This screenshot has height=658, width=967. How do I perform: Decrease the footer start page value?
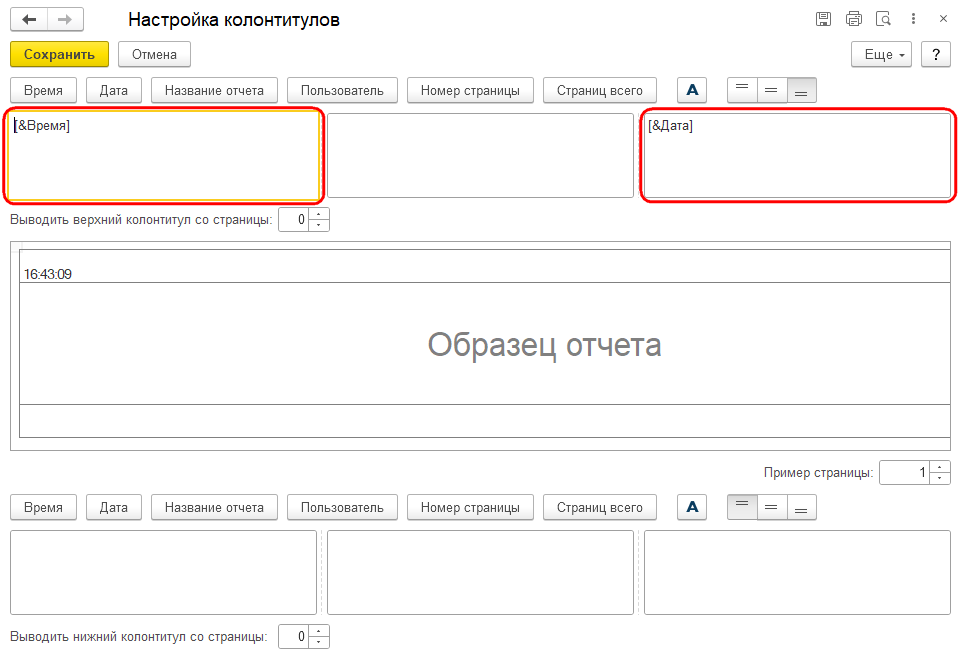[318, 642]
